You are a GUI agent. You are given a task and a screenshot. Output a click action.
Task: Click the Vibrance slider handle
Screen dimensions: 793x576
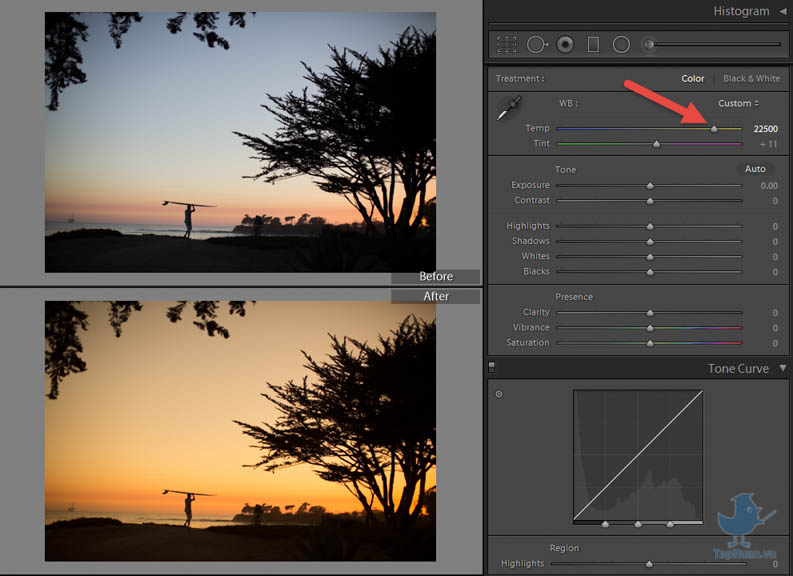click(650, 328)
